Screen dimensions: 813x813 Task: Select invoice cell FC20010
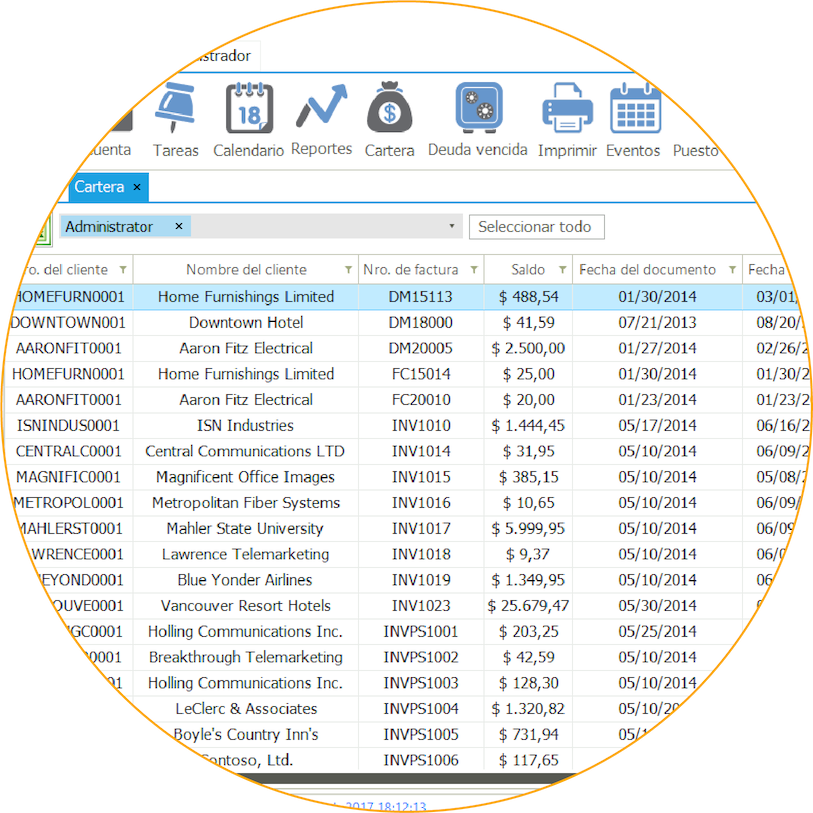[420, 400]
